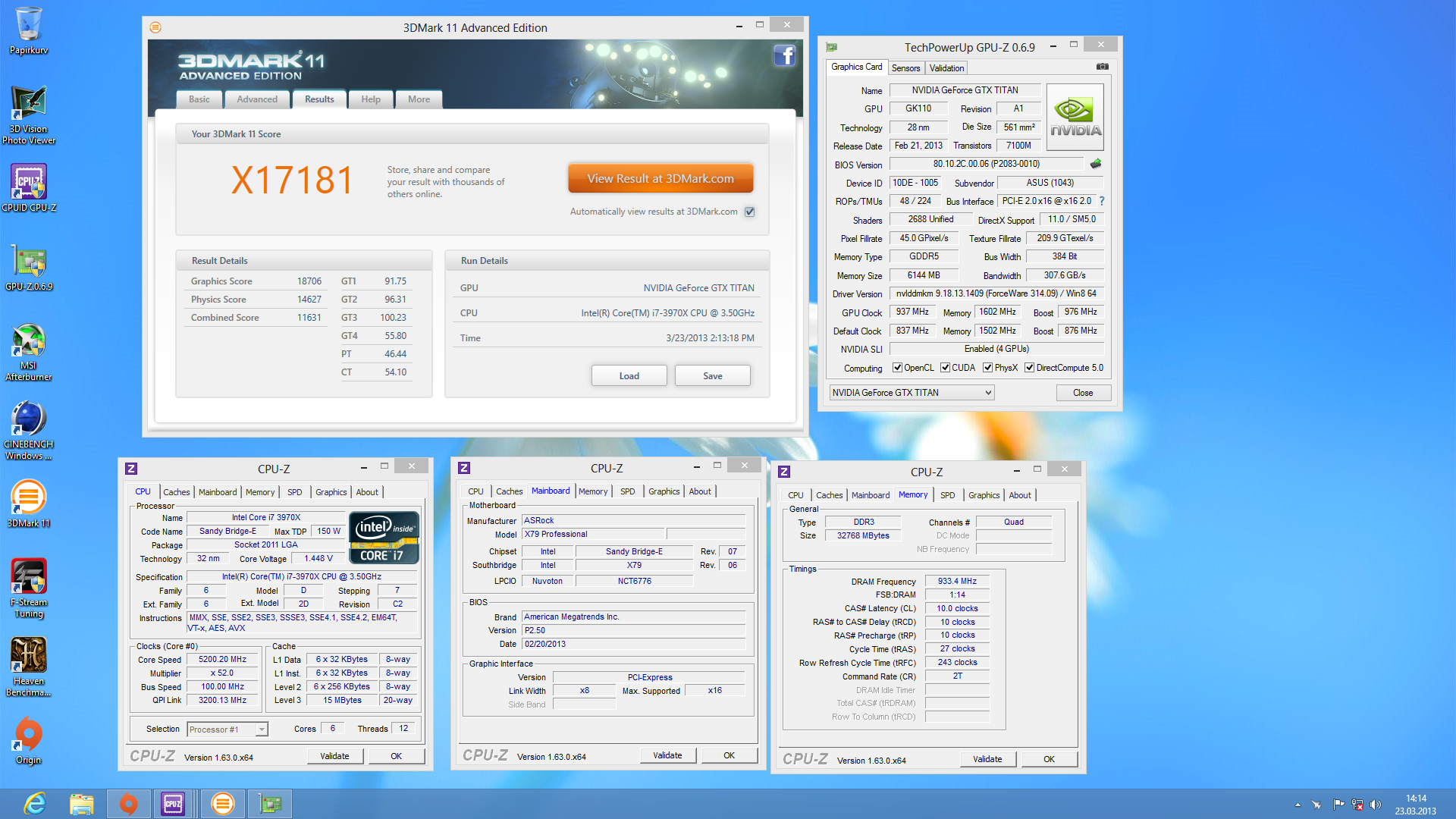Open Help tab in 3DMark

click(x=371, y=99)
